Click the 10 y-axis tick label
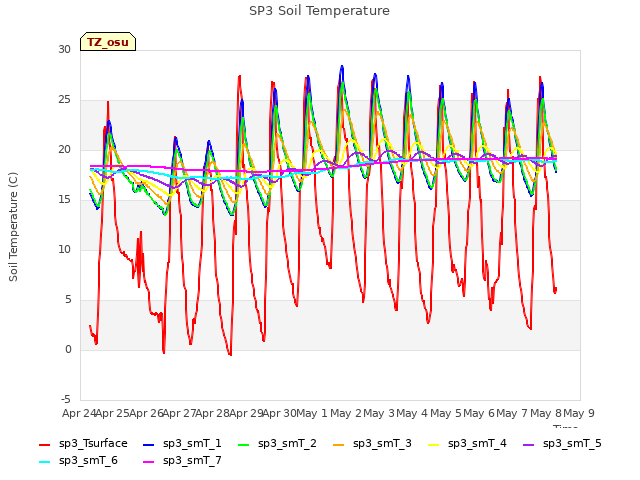This screenshot has width=640, height=480. pyautogui.click(x=64, y=250)
